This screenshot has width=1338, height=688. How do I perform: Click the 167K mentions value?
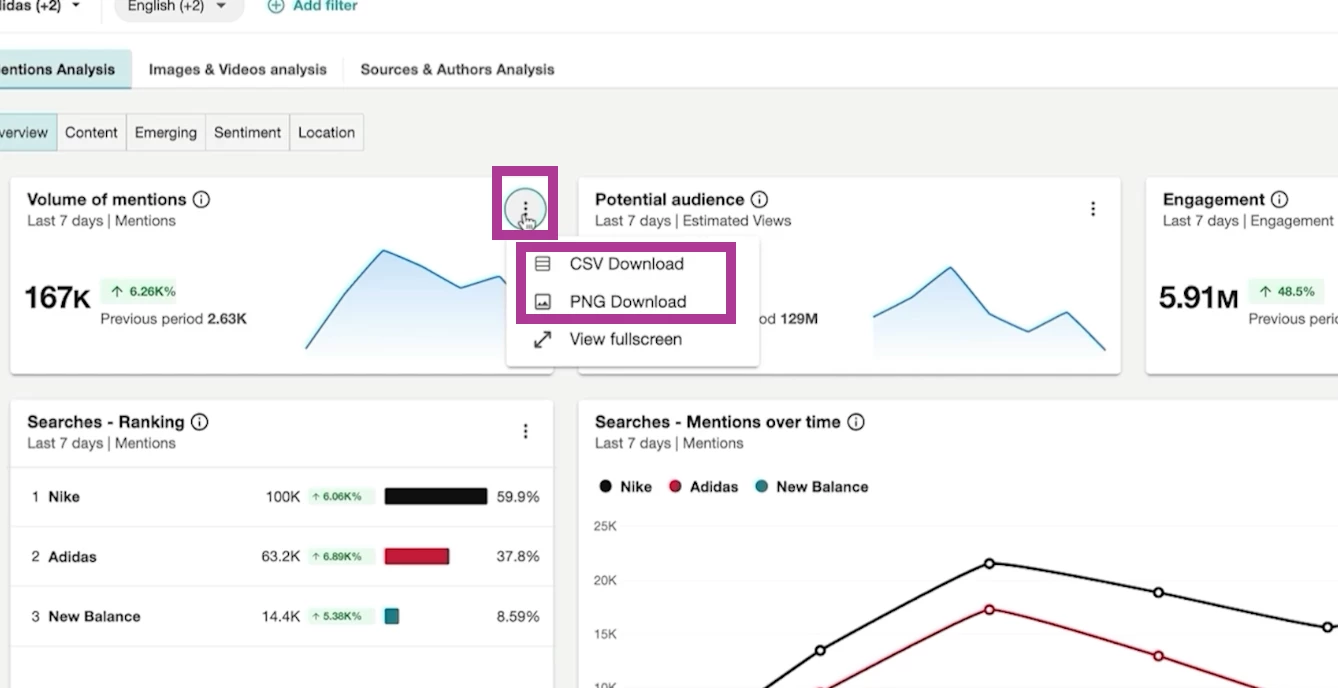(57, 297)
